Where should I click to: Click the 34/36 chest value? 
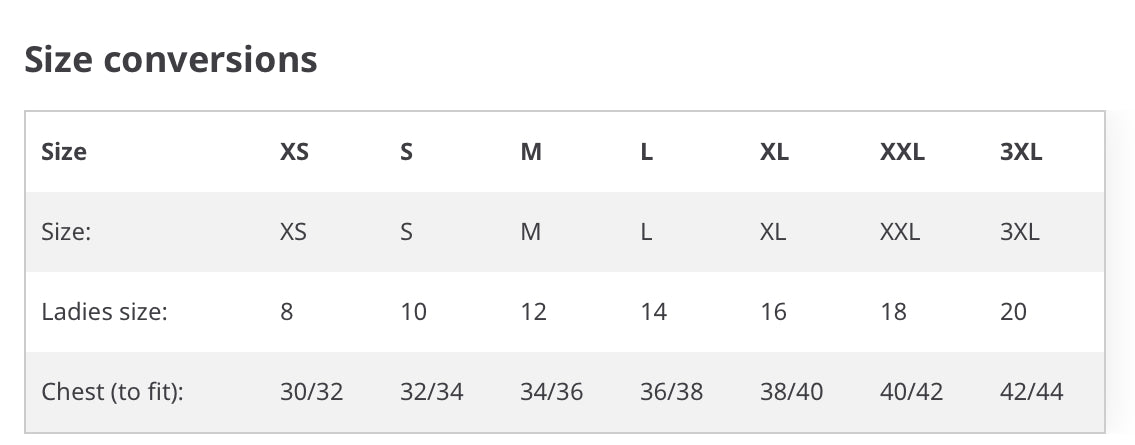[x=551, y=391]
